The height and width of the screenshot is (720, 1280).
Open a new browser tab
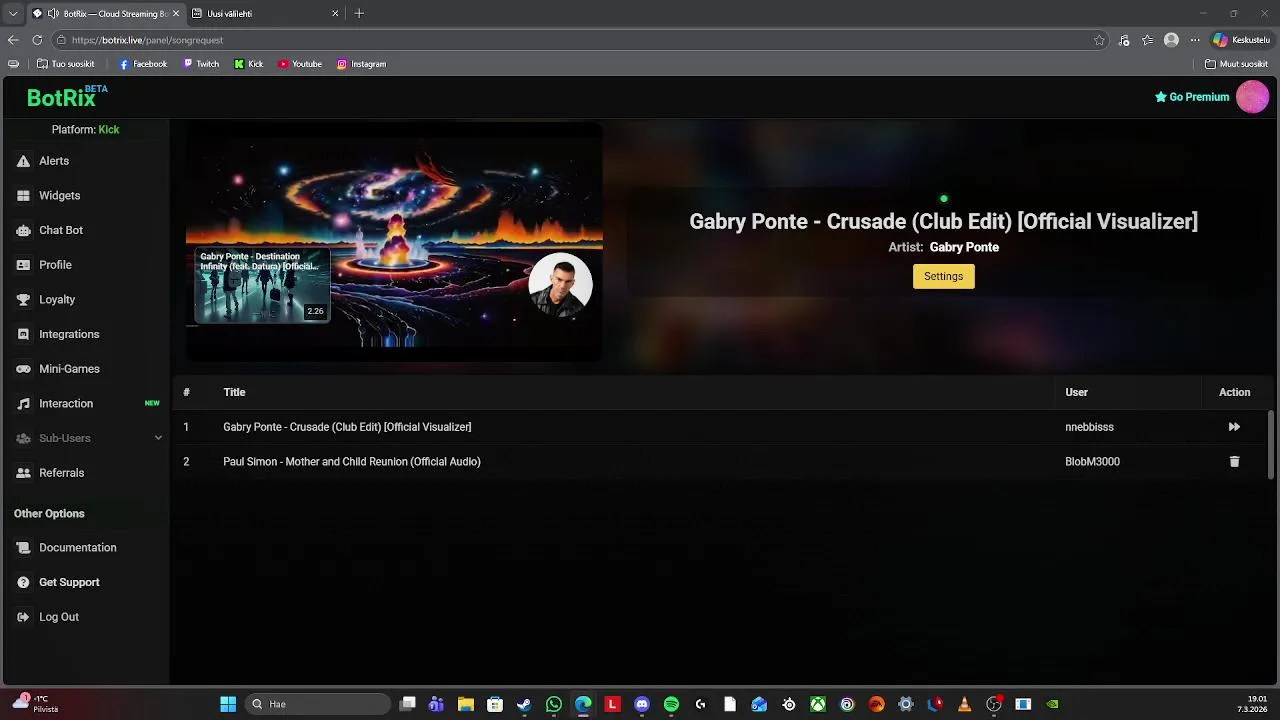359,14
